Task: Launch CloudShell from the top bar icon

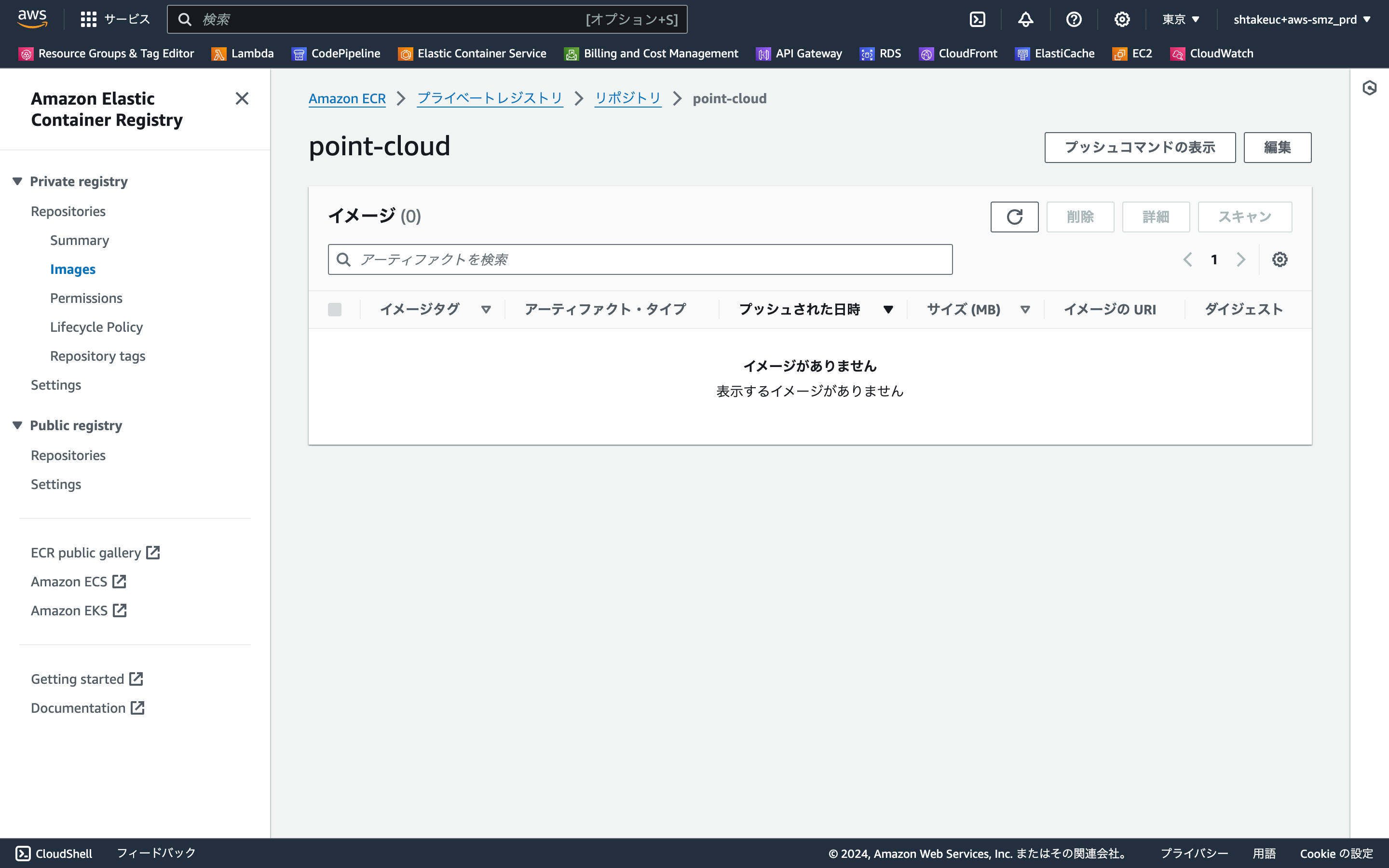Action: click(x=978, y=19)
